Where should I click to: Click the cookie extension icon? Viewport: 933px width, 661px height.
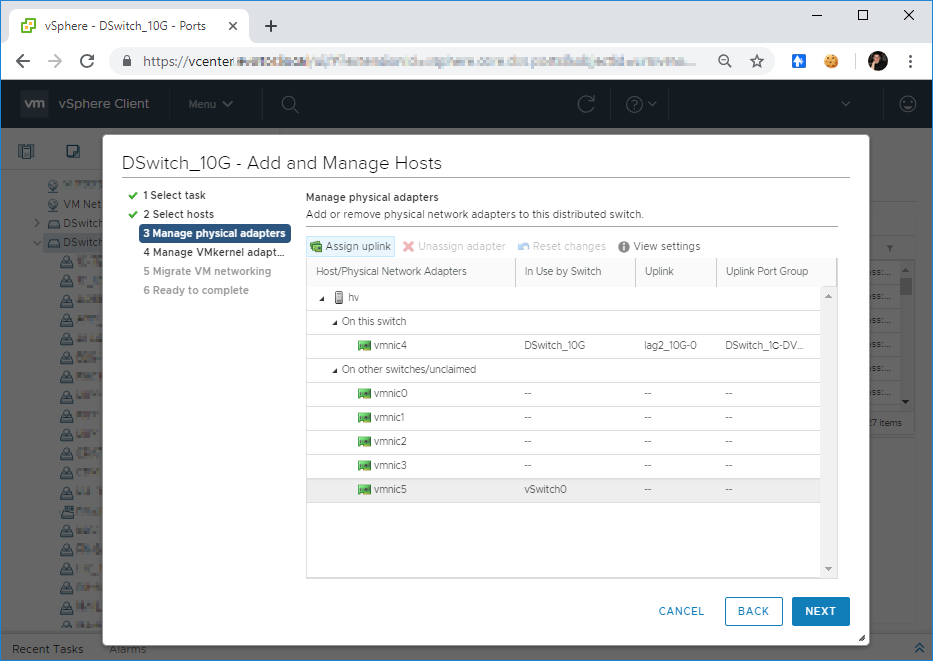[x=831, y=61]
